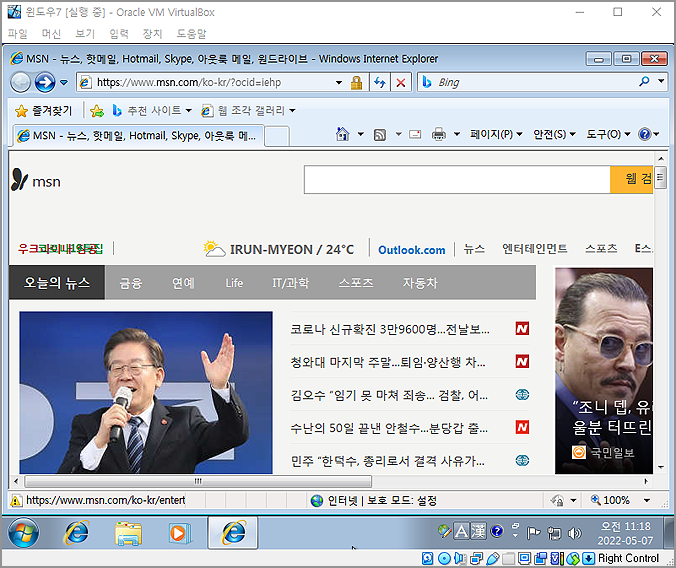Click 뉴스 in MSN navigation
This screenshot has width=676, height=568.
474,249
